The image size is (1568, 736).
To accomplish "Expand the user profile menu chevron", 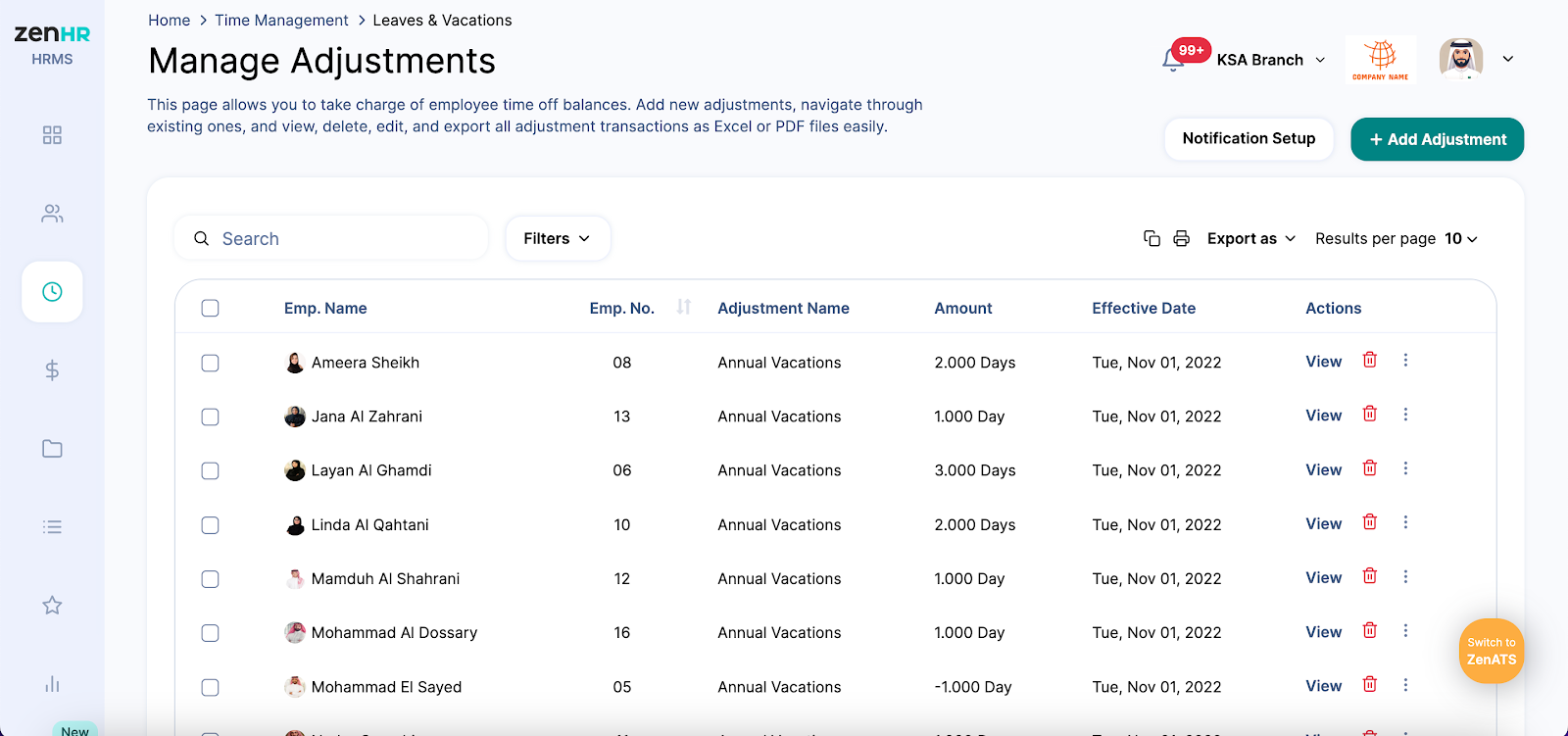I will coord(1508,59).
